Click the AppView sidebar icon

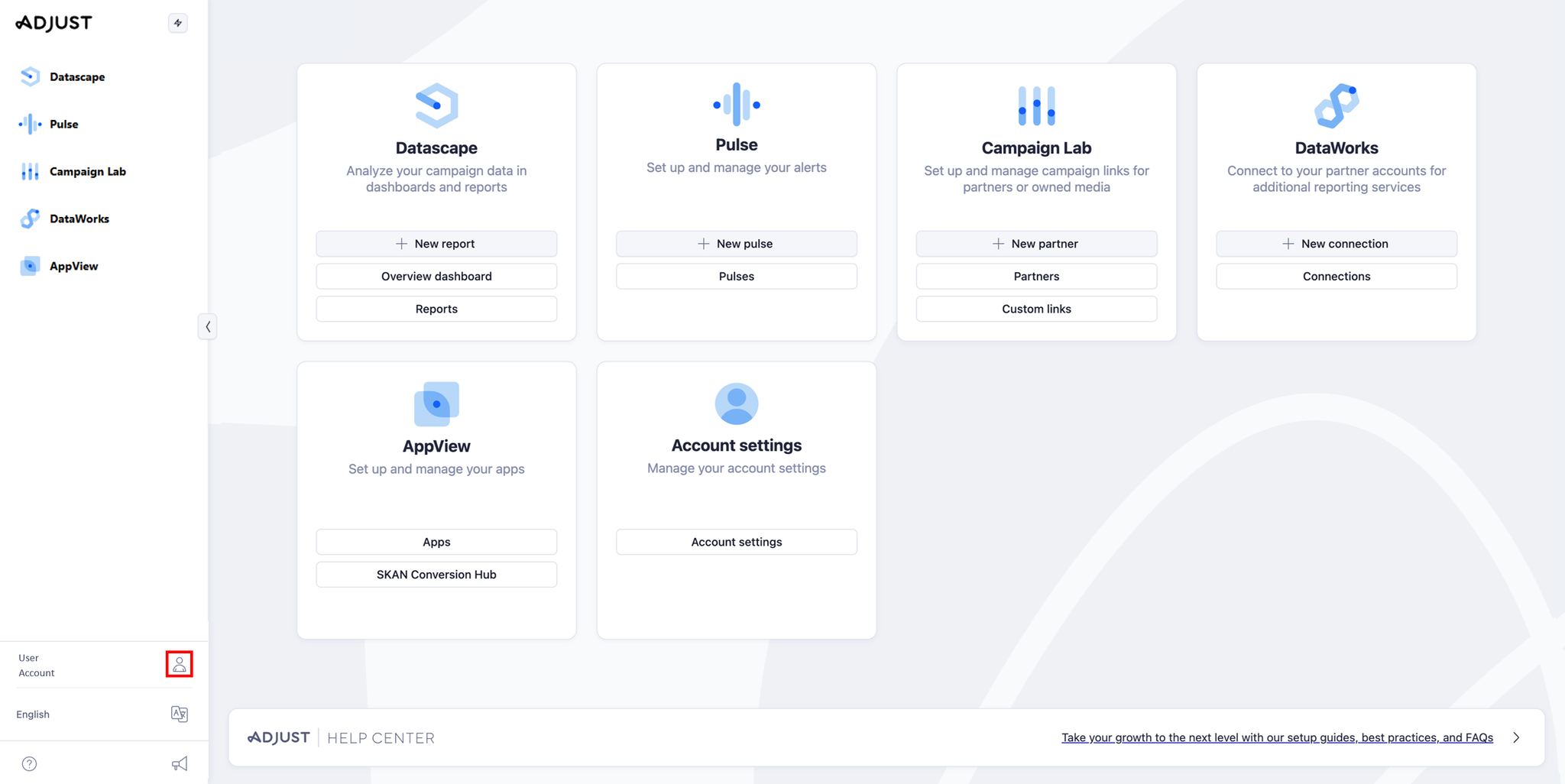pos(30,266)
